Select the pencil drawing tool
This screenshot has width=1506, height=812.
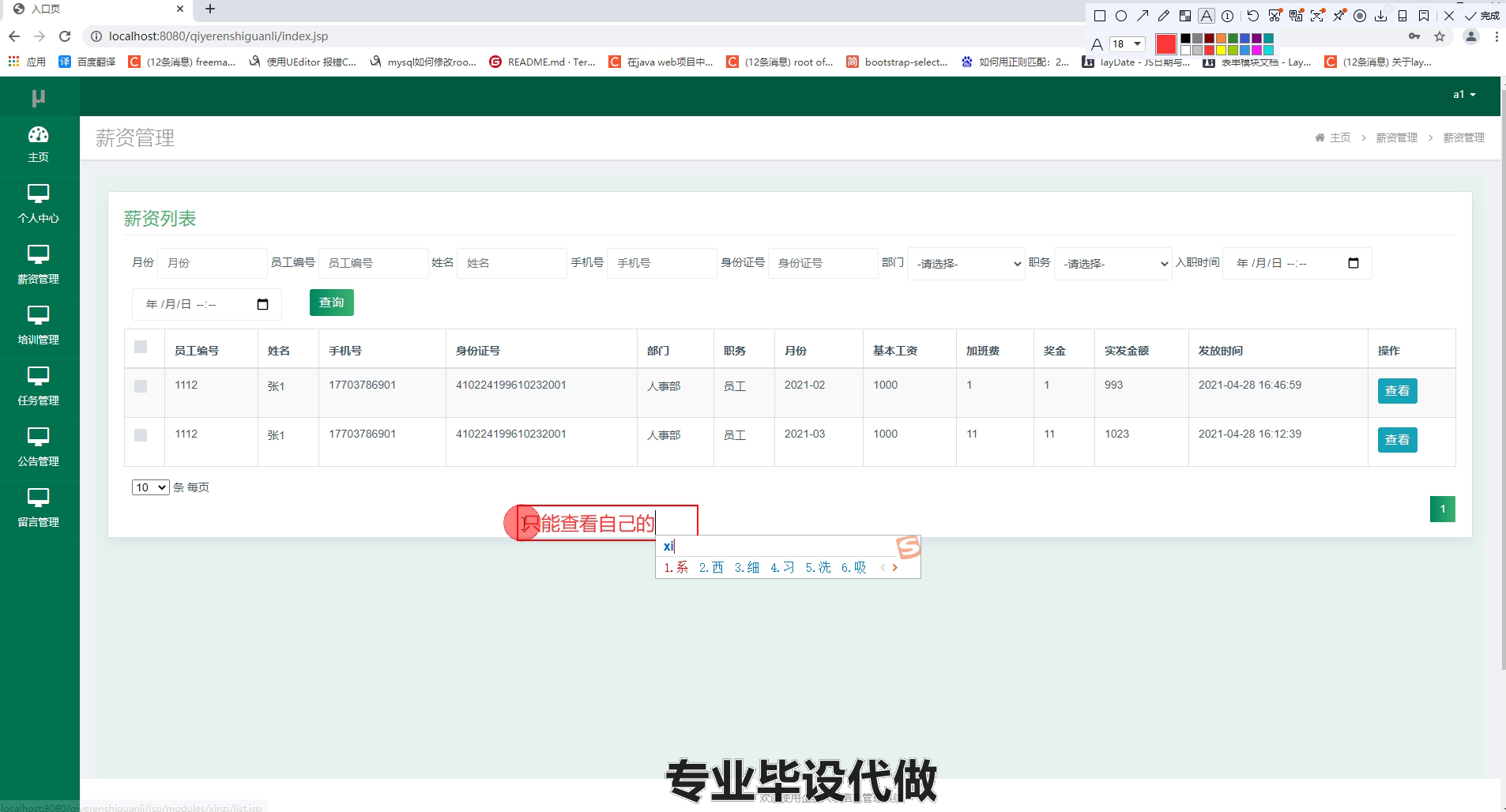coord(1164,16)
